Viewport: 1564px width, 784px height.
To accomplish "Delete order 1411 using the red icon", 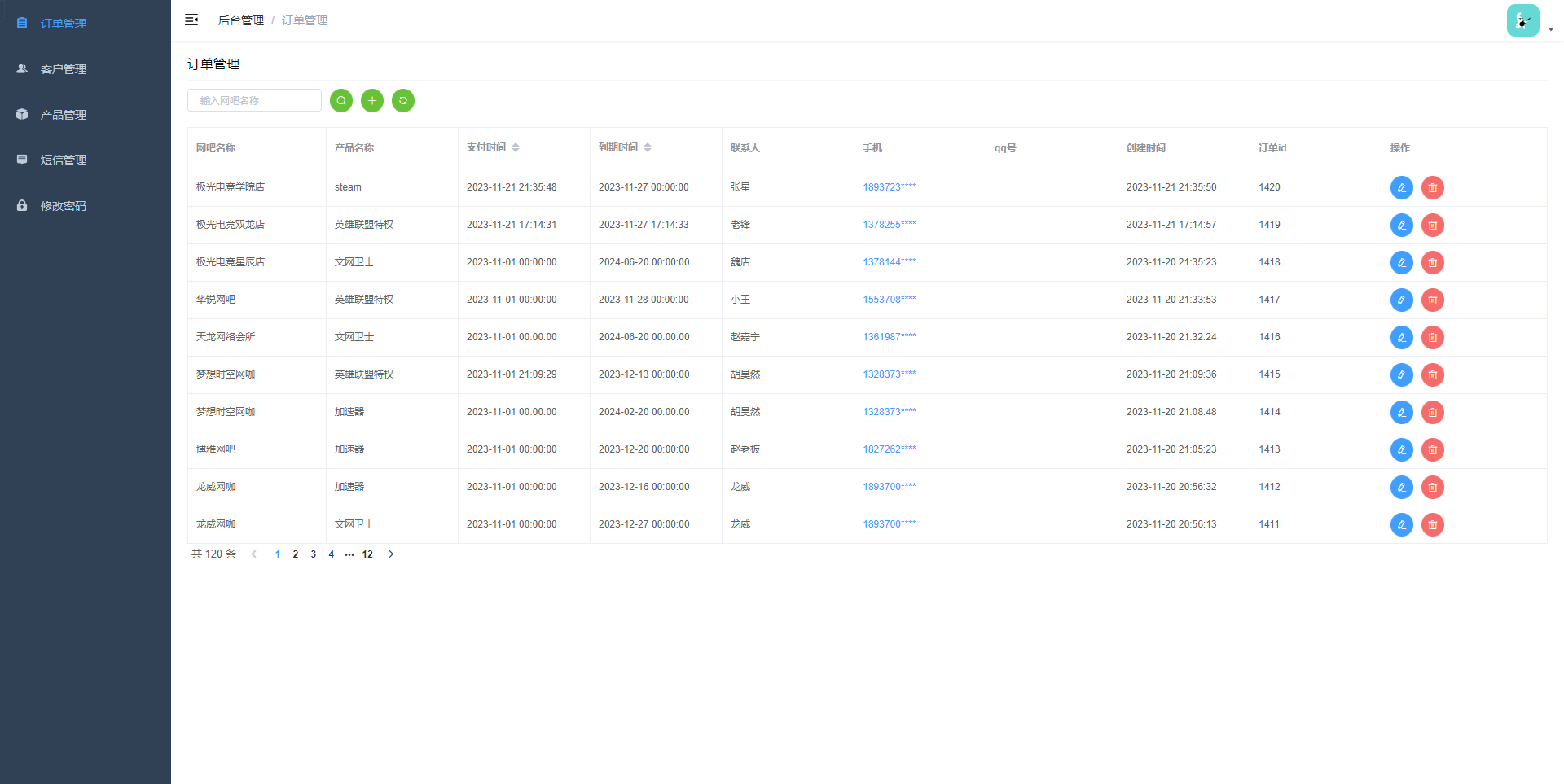I will pyautogui.click(x=1433, y=525).
